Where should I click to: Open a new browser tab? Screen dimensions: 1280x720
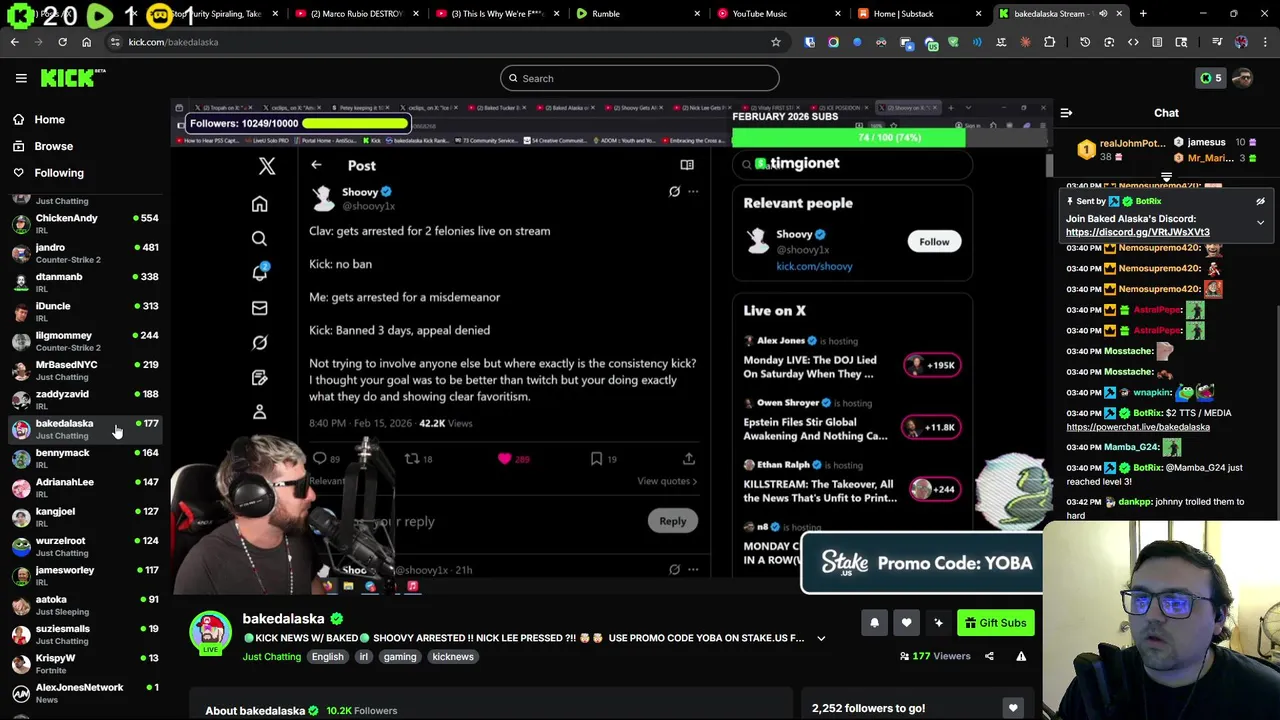[x=1143, y=14]
